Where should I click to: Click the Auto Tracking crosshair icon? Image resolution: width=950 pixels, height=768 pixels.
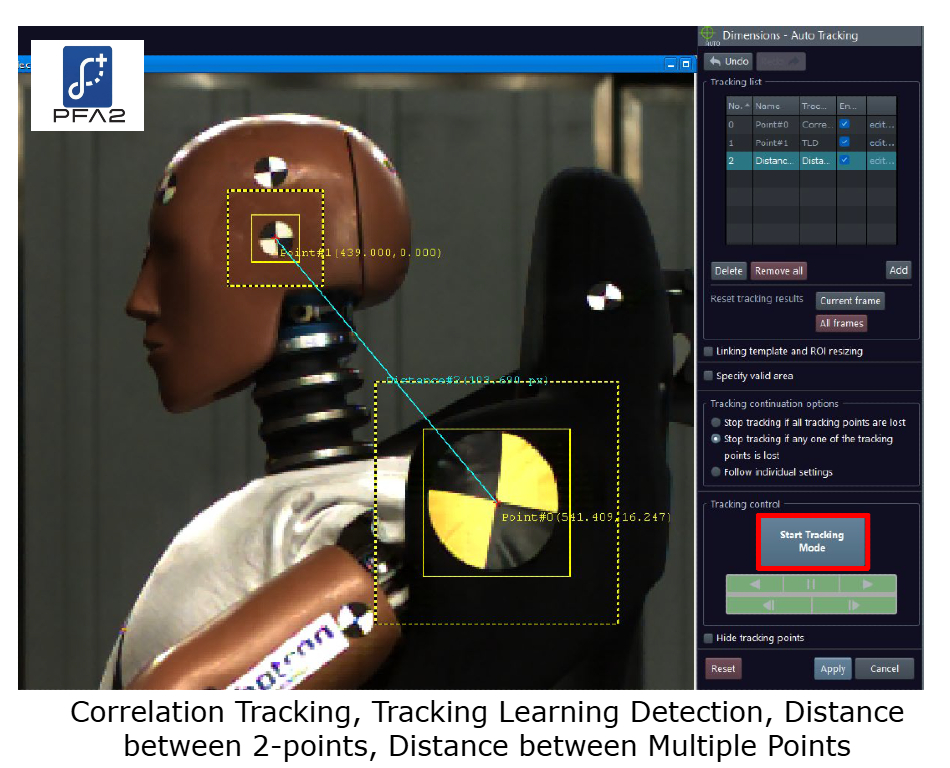[x=709, y=36]
